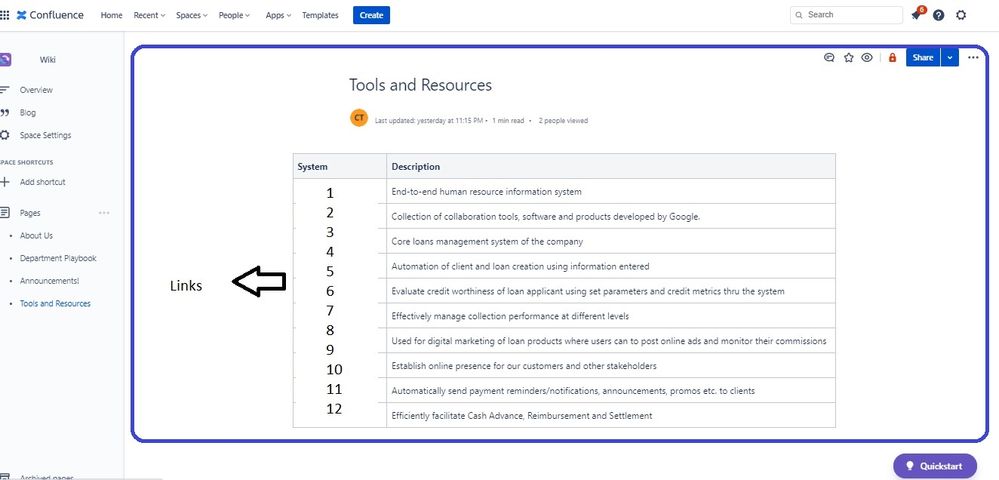Open Pages options ellipsis in sidebar
Image resolution: width=999 pixels, height=480 pixels.
tap(104, 213)
